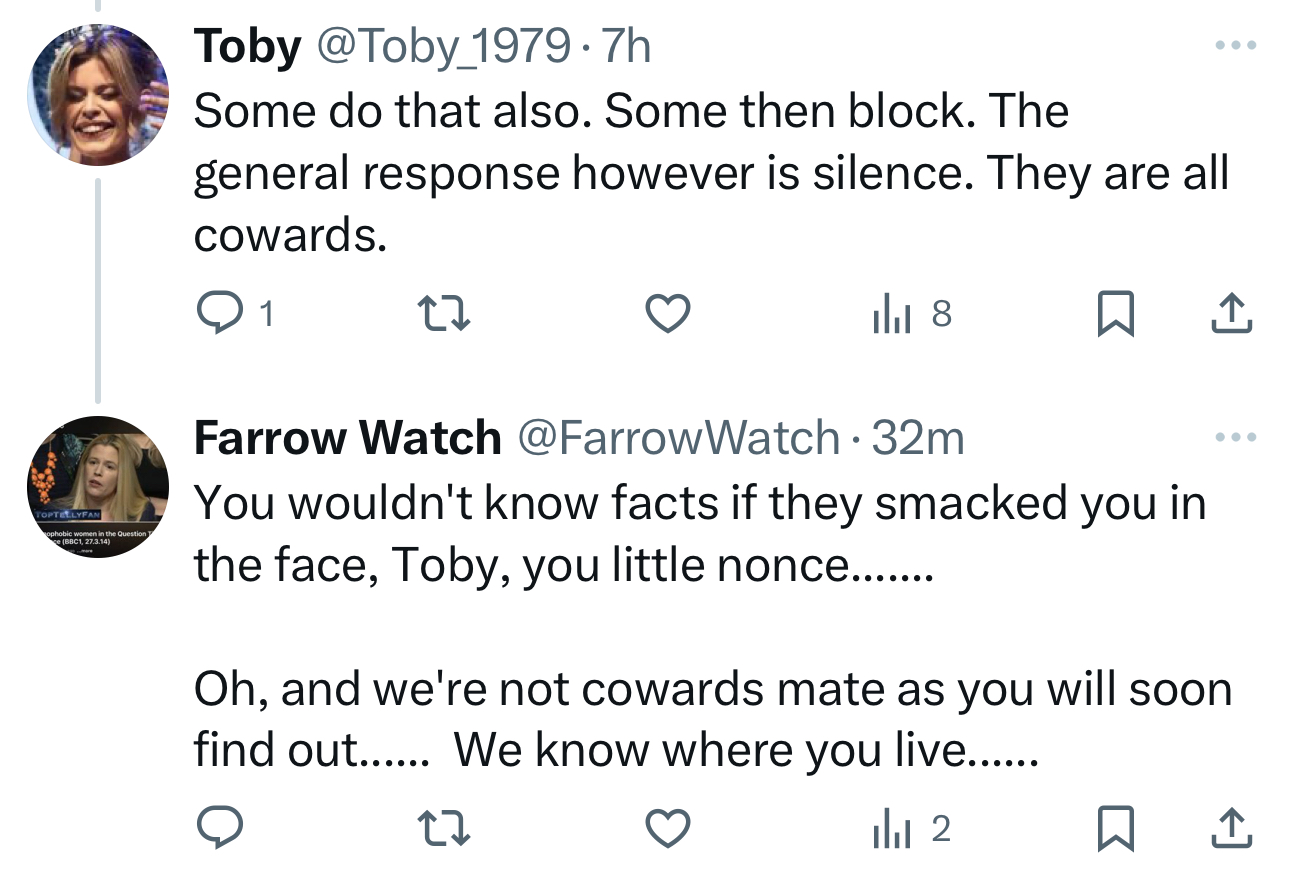Viewport: 1290px width, 879px height.
Task: Like Toby's tweet about cowards
Action: [x=667, y=315]
